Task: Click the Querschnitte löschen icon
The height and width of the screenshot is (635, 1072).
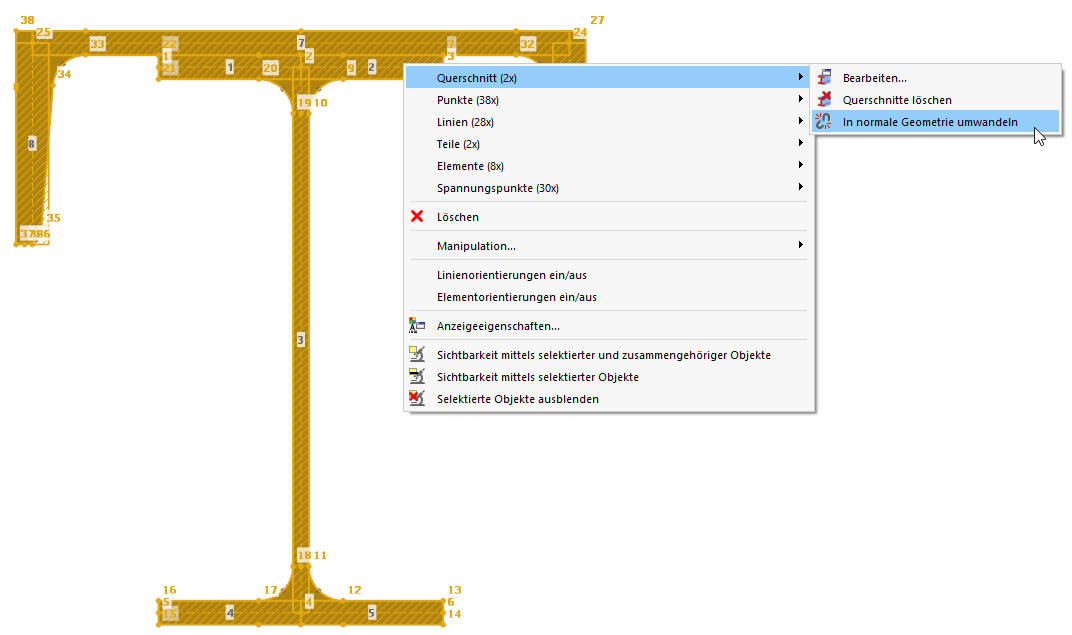Action: coord(824,99)
